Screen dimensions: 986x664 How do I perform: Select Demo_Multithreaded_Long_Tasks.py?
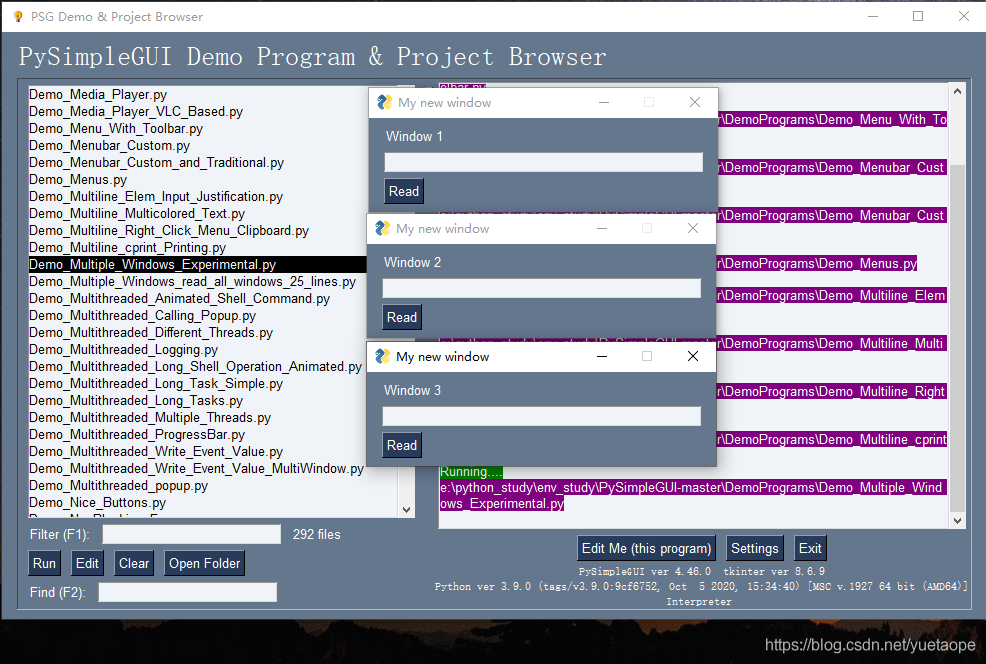pyautogui.click(x=136, y=400)
